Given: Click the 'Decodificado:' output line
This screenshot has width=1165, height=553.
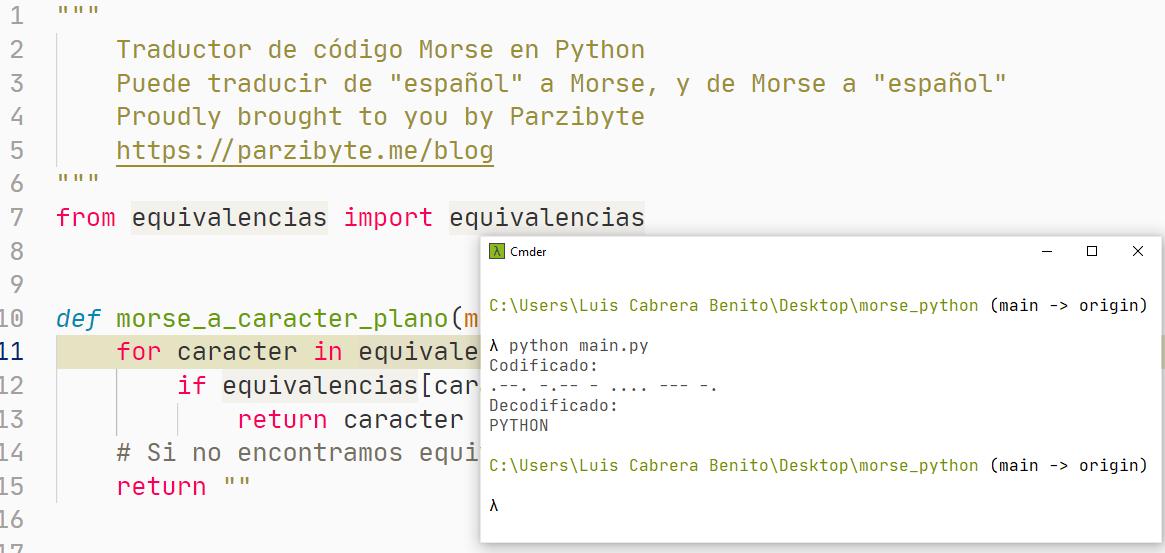Looking at the screenshot, I should (x=554, y=406).
